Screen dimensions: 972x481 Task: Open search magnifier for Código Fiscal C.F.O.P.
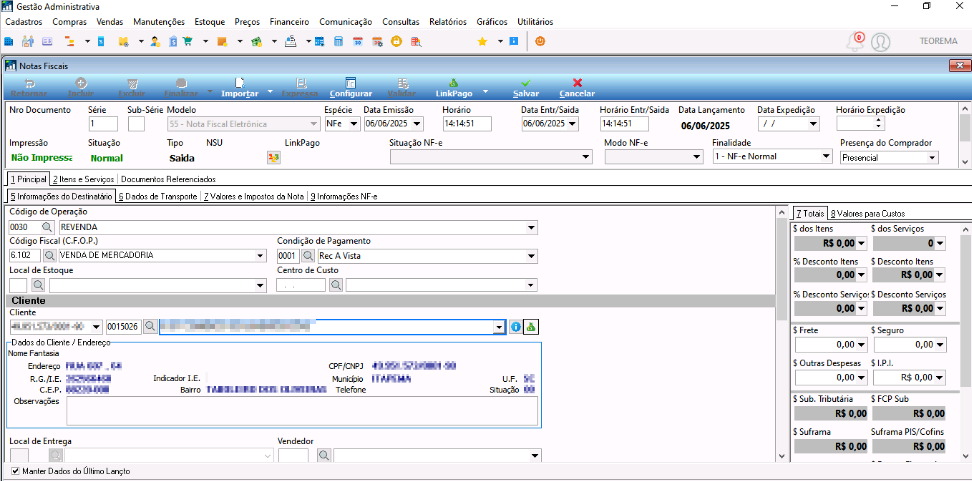(x=48, y=255)
